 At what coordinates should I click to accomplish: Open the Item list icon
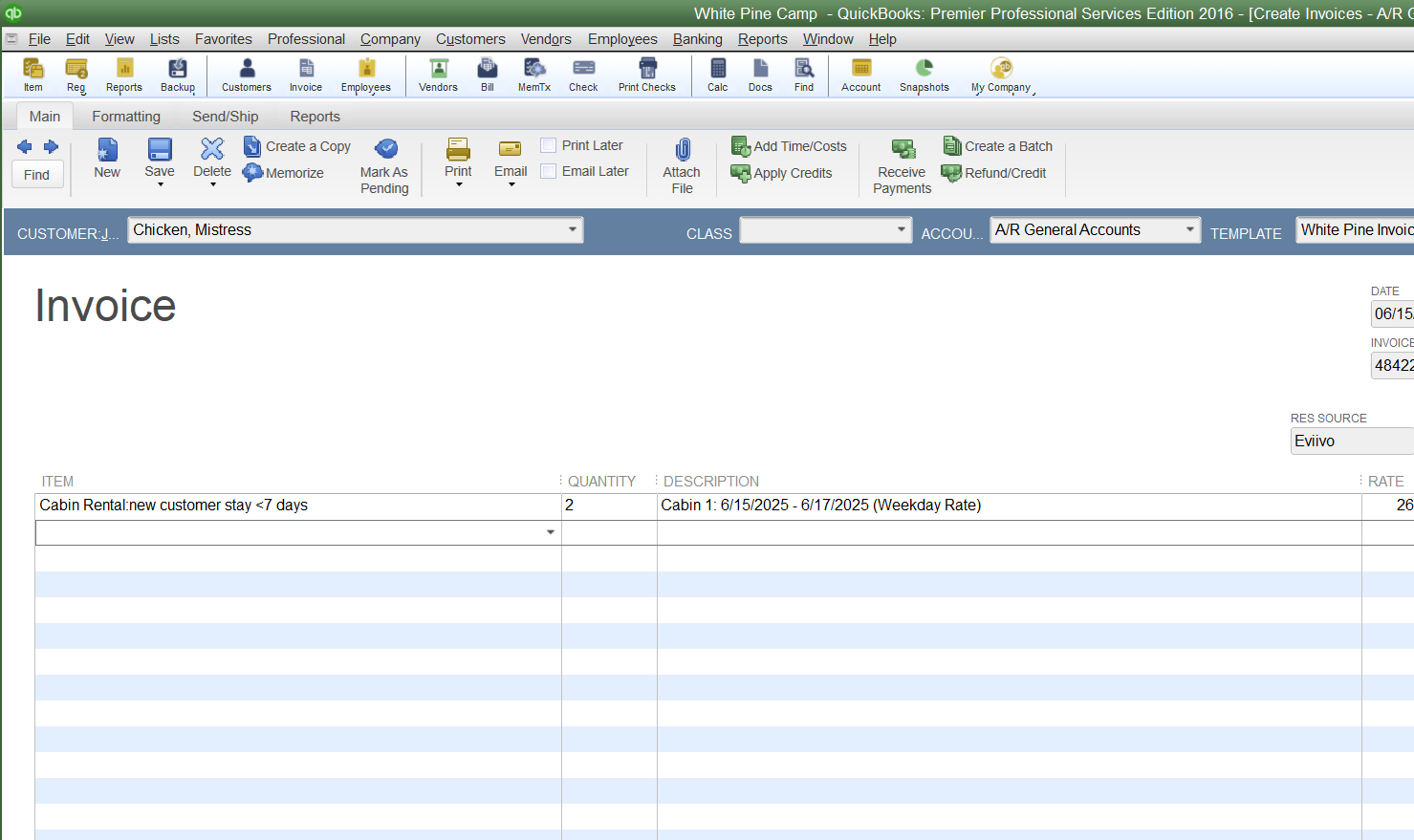point(33,75)
